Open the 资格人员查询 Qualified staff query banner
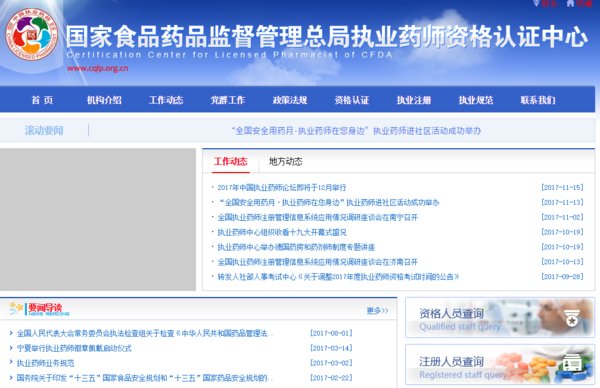Viewport: 600px width, 388px height. (x=500, y=318)
